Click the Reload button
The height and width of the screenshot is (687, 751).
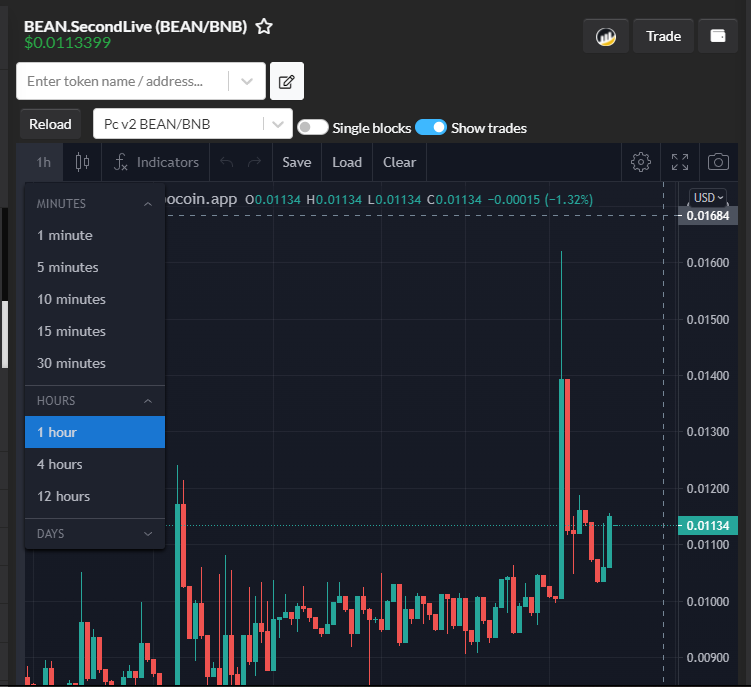click(x=50, y=124)
